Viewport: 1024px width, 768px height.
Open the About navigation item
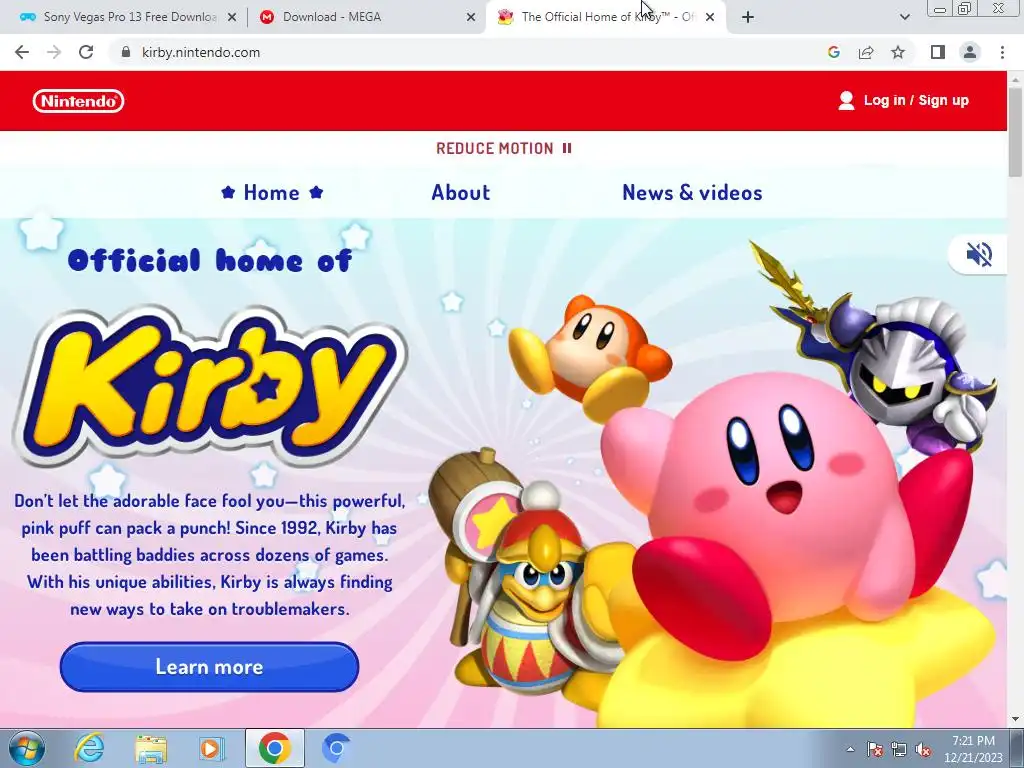click(x=460, y=193)
